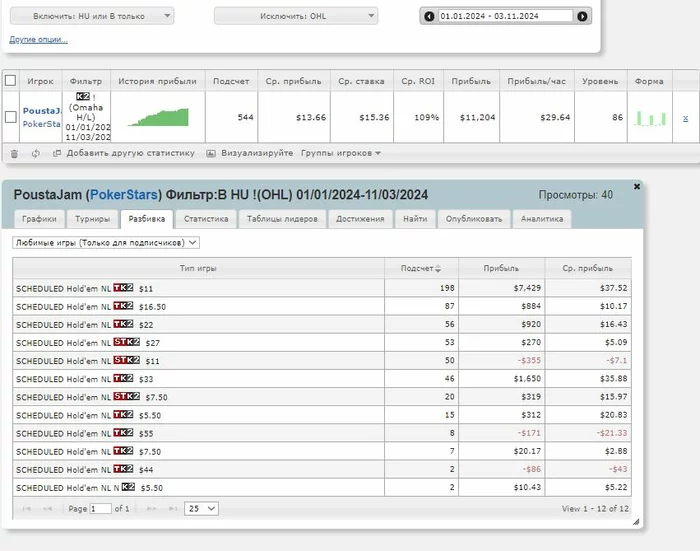Close the PoustaJam details popup
Viewport: 700px width, 551px height.
coord(637,186)
